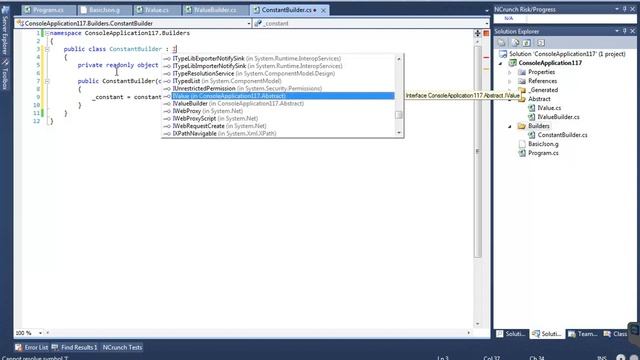Choose IWebProxy in completion list

coord(279,111)
